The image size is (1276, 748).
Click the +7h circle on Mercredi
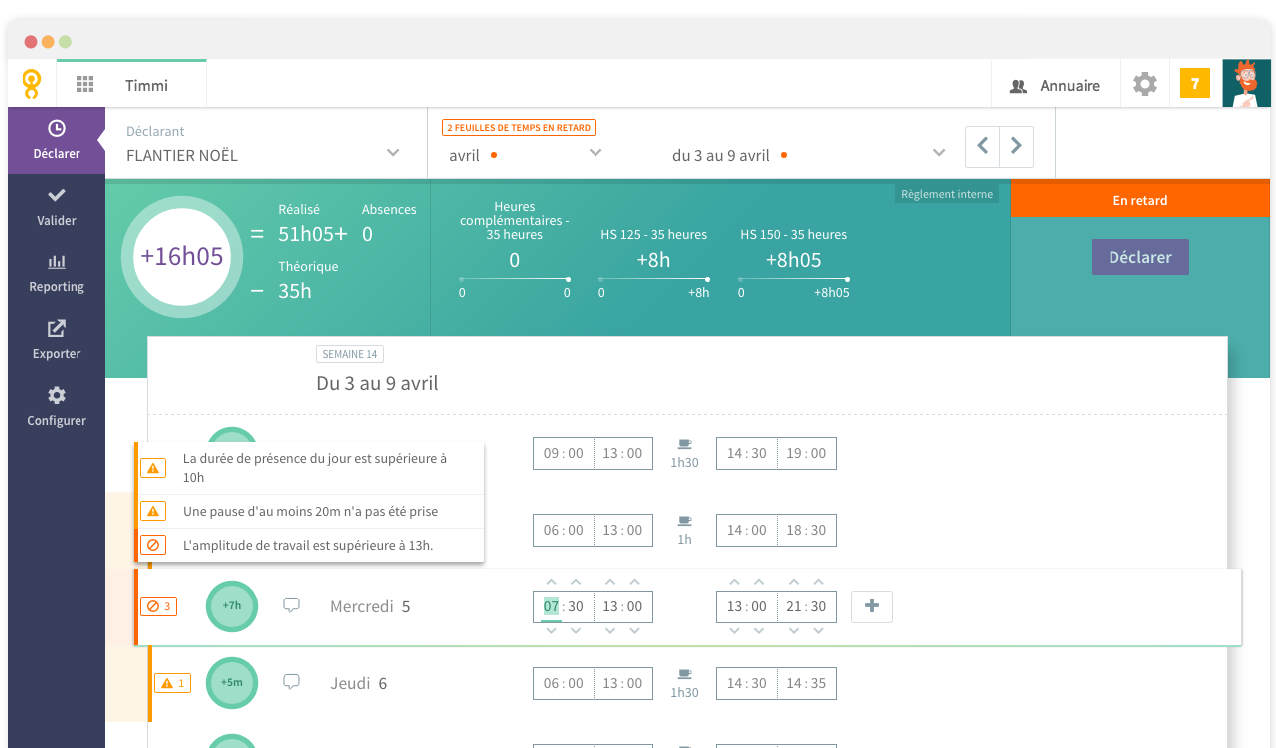coord(232,606)
